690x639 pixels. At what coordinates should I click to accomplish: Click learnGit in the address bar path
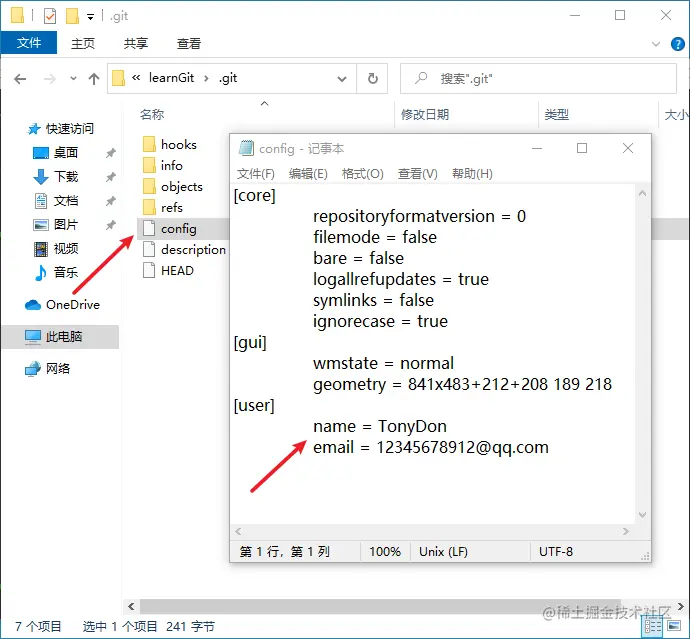[171, 78]
